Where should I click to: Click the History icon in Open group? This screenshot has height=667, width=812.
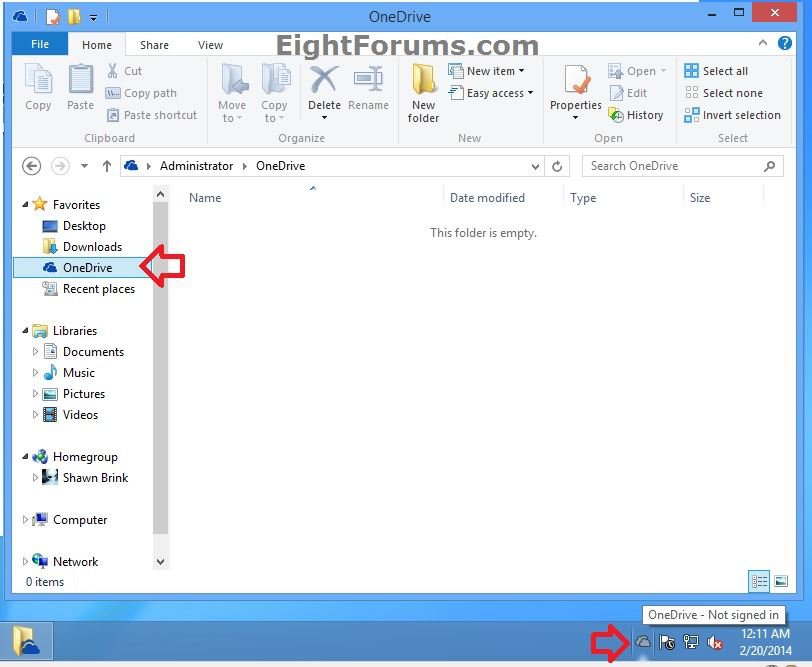click(637, 115)
